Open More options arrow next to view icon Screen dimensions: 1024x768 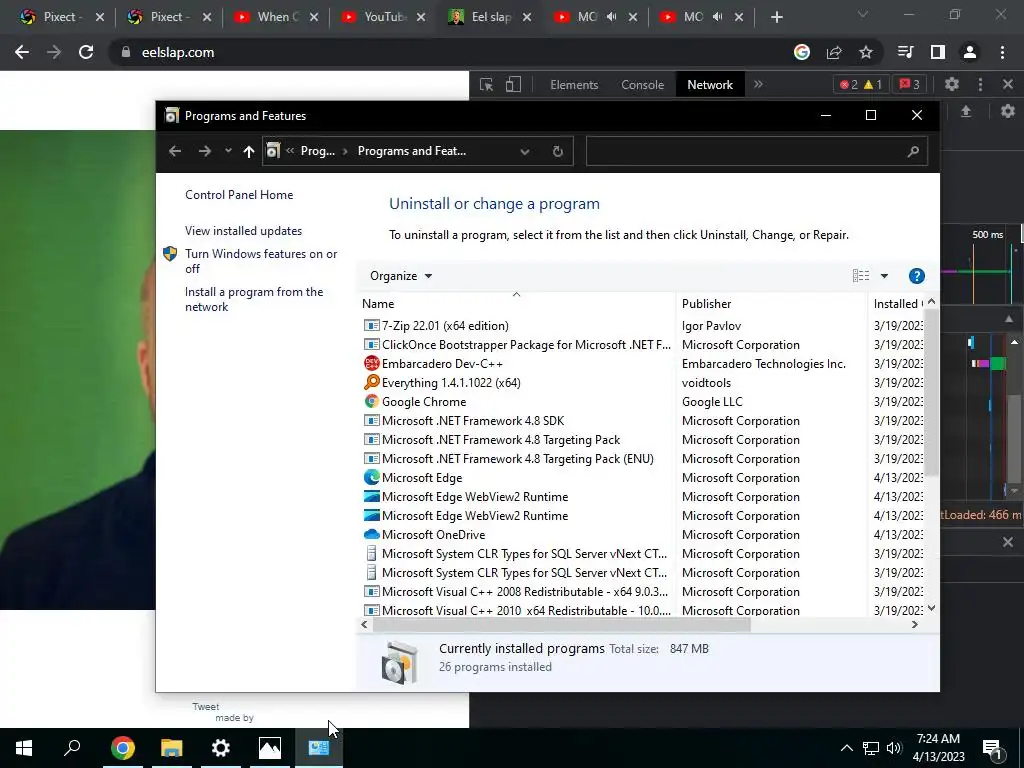[884, 276]
